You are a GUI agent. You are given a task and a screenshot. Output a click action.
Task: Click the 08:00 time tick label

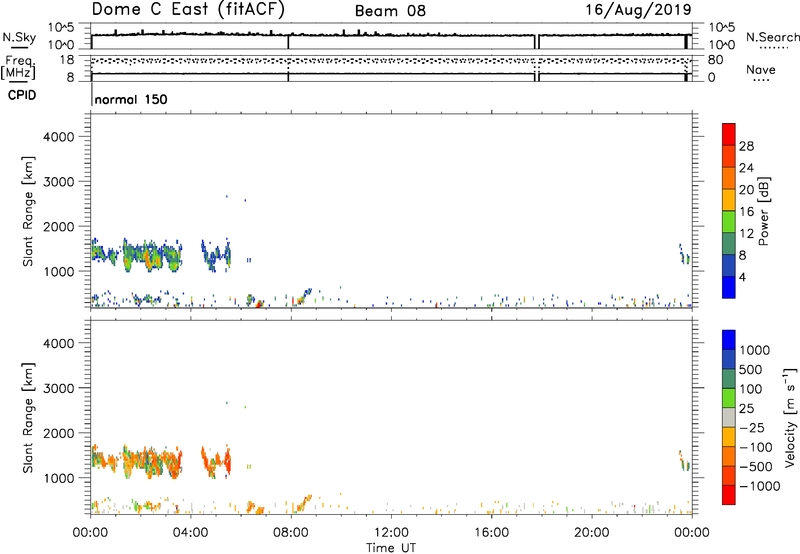[x=290, y=533]
